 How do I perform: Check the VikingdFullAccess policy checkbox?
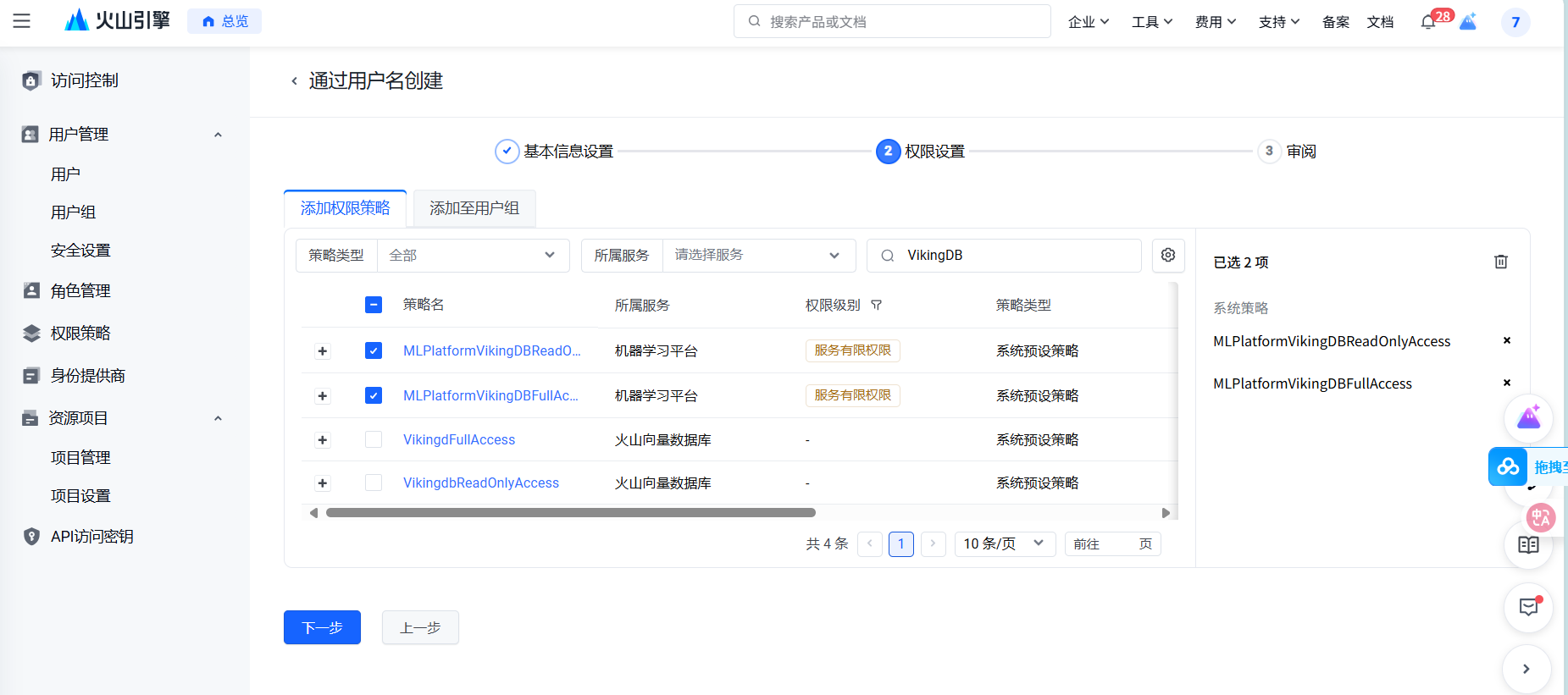click(374, 439)
